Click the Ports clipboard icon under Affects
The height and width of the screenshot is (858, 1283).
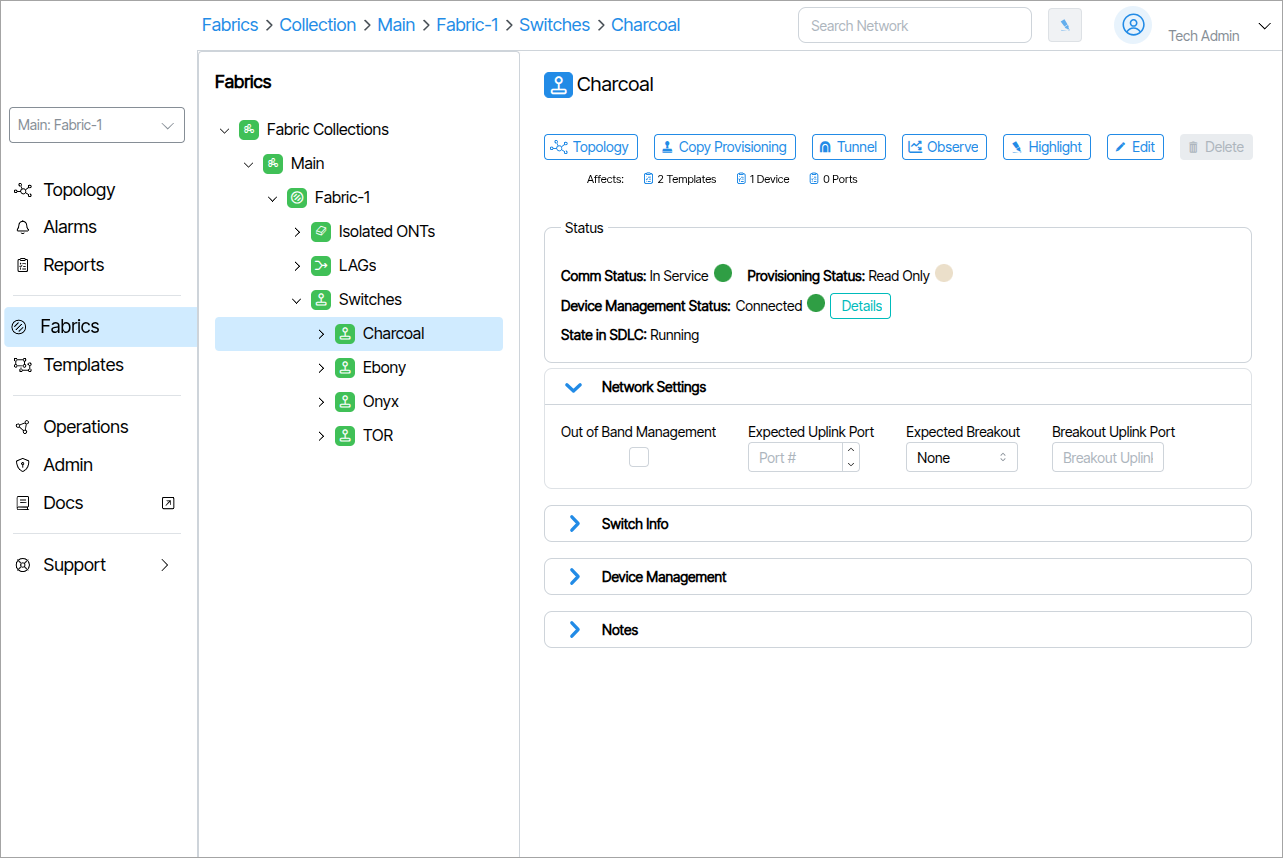[814, 179]
